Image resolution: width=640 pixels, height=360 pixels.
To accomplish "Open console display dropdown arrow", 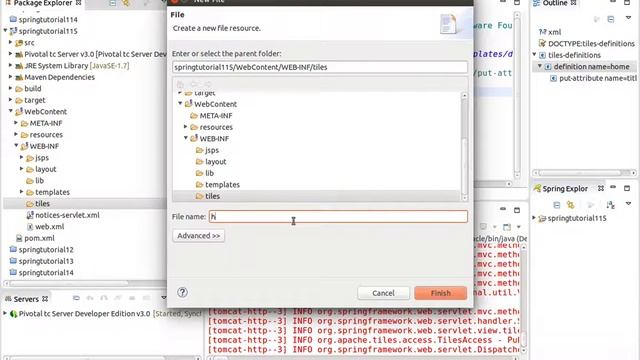I will point(519,227).
